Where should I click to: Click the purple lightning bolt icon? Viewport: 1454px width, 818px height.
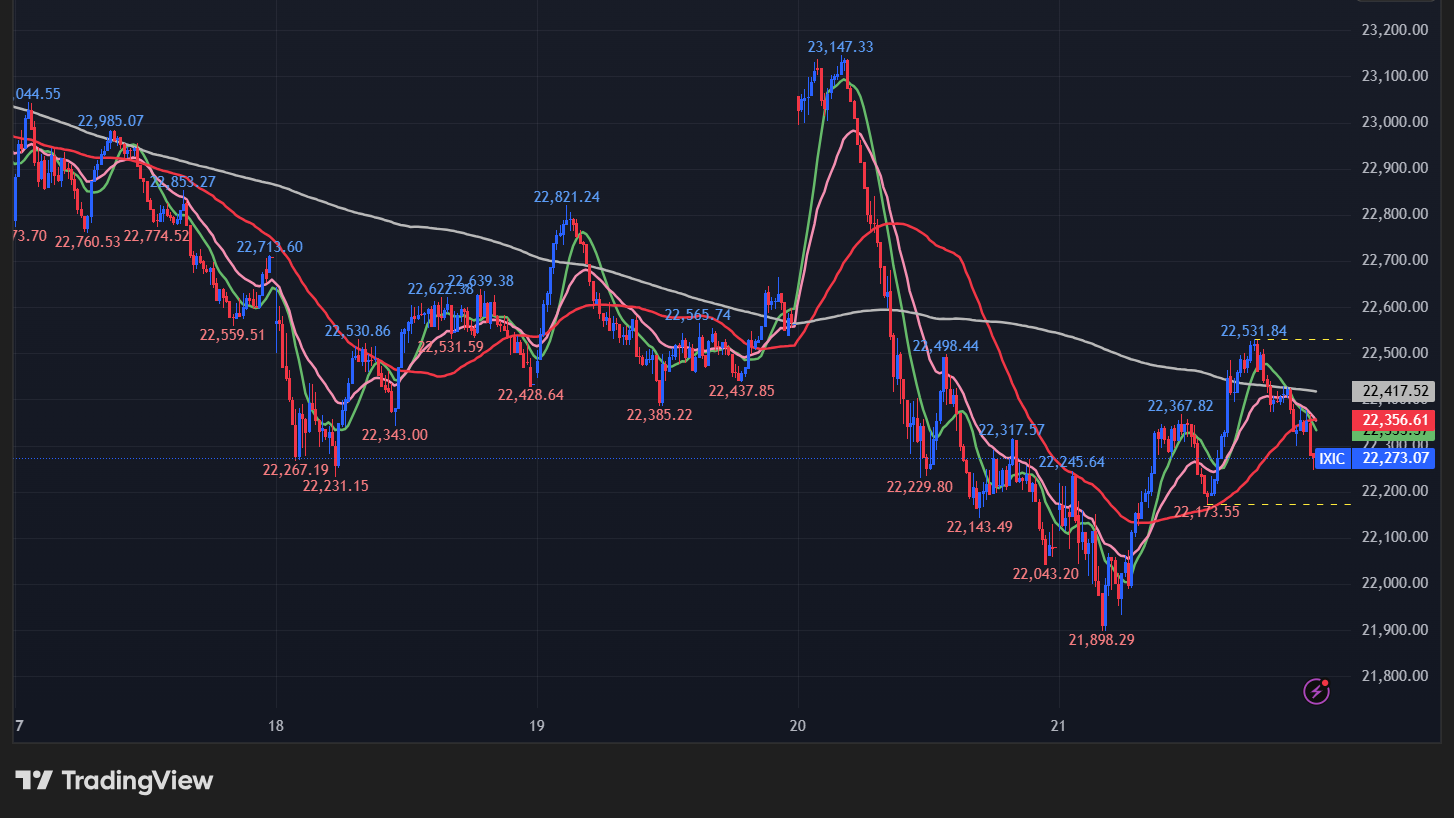coord(1317,691)
